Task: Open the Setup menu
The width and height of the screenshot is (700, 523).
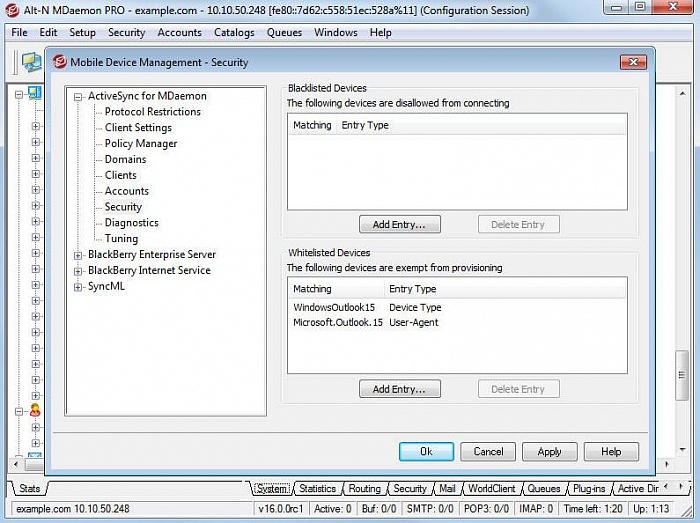Action: (x=83, y=33)
